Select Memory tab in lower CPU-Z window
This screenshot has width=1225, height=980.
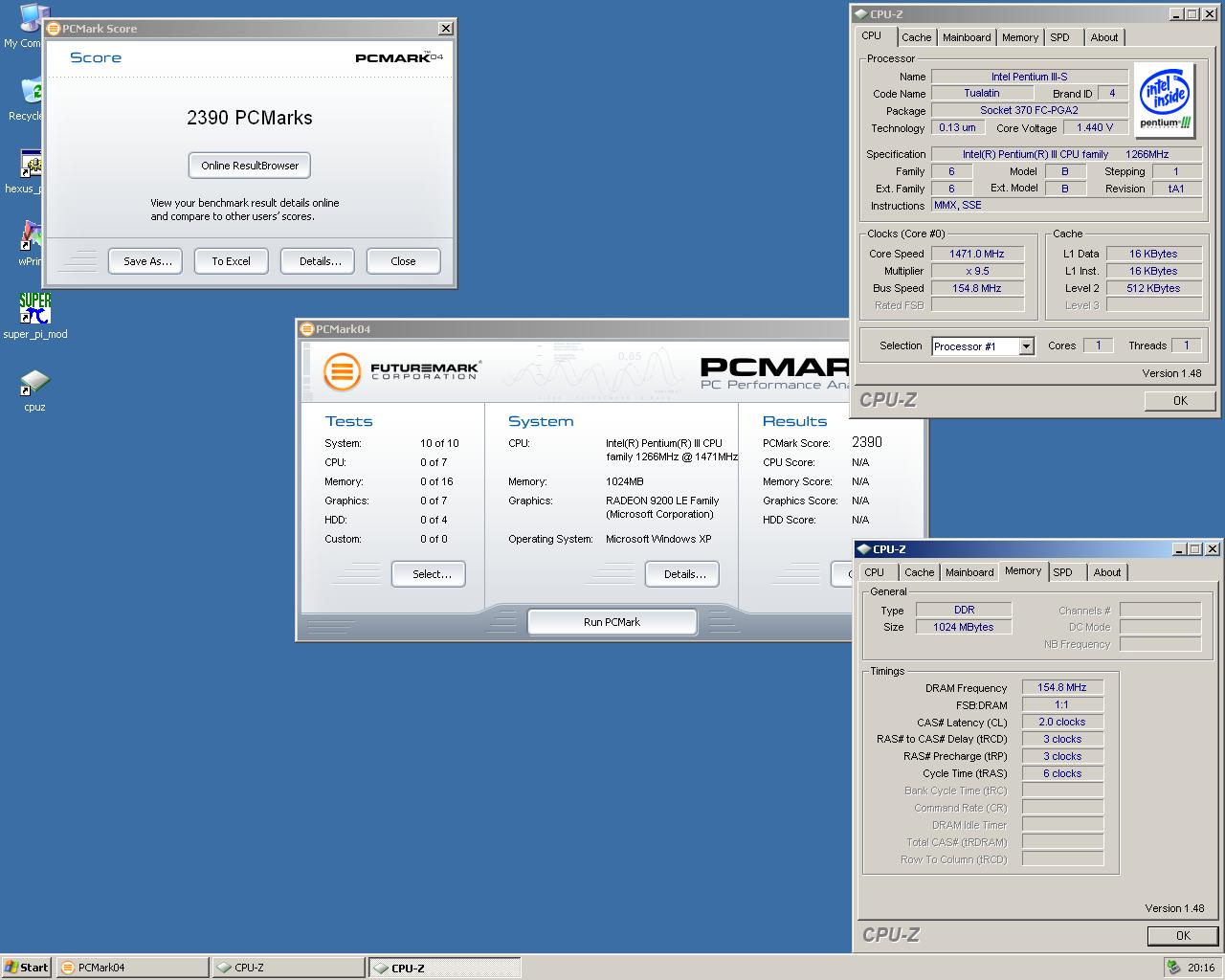(1023, 570)
